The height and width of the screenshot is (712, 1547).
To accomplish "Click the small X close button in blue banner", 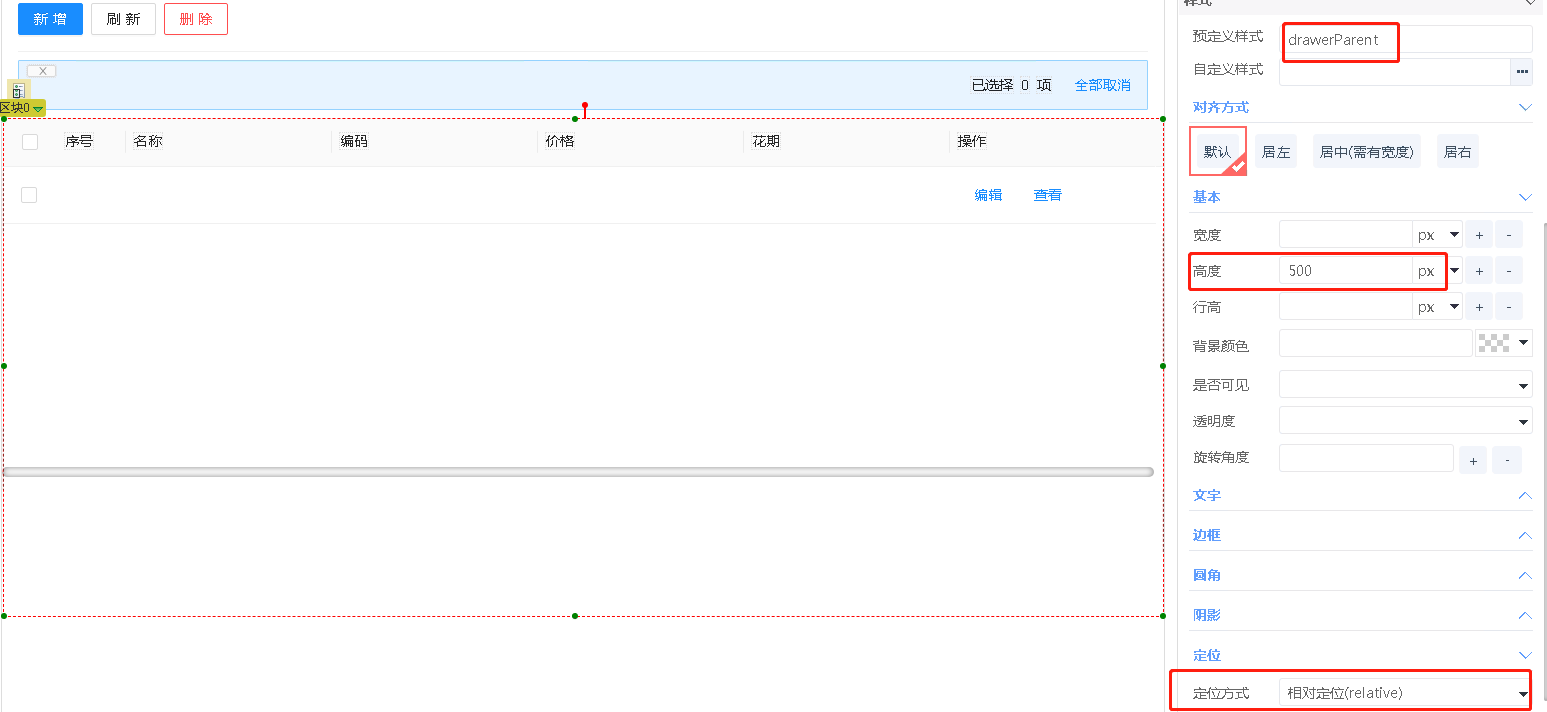I will [42, 71].
